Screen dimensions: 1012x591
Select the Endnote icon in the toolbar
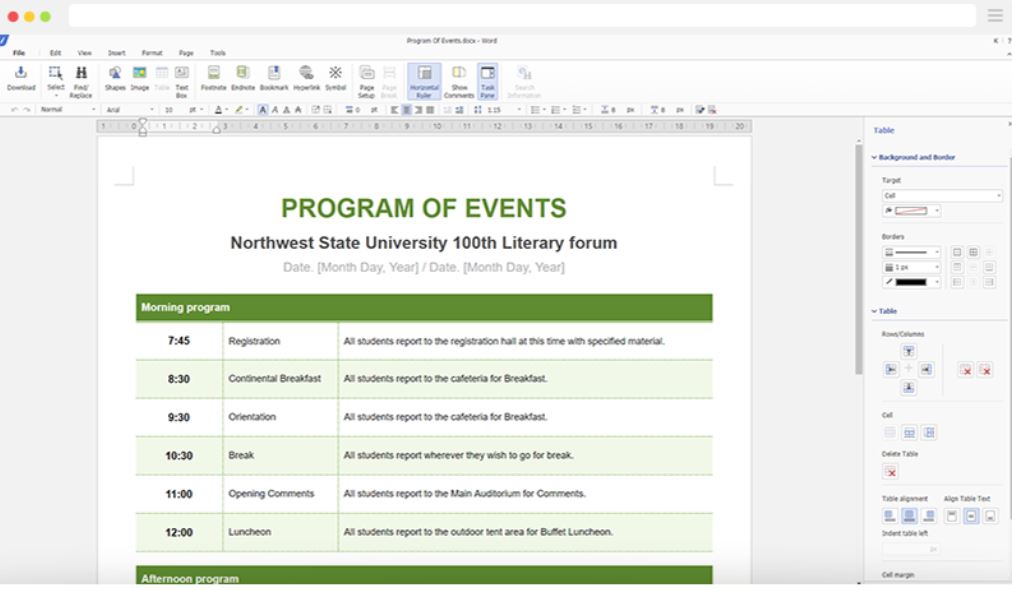tap(242, 73)
